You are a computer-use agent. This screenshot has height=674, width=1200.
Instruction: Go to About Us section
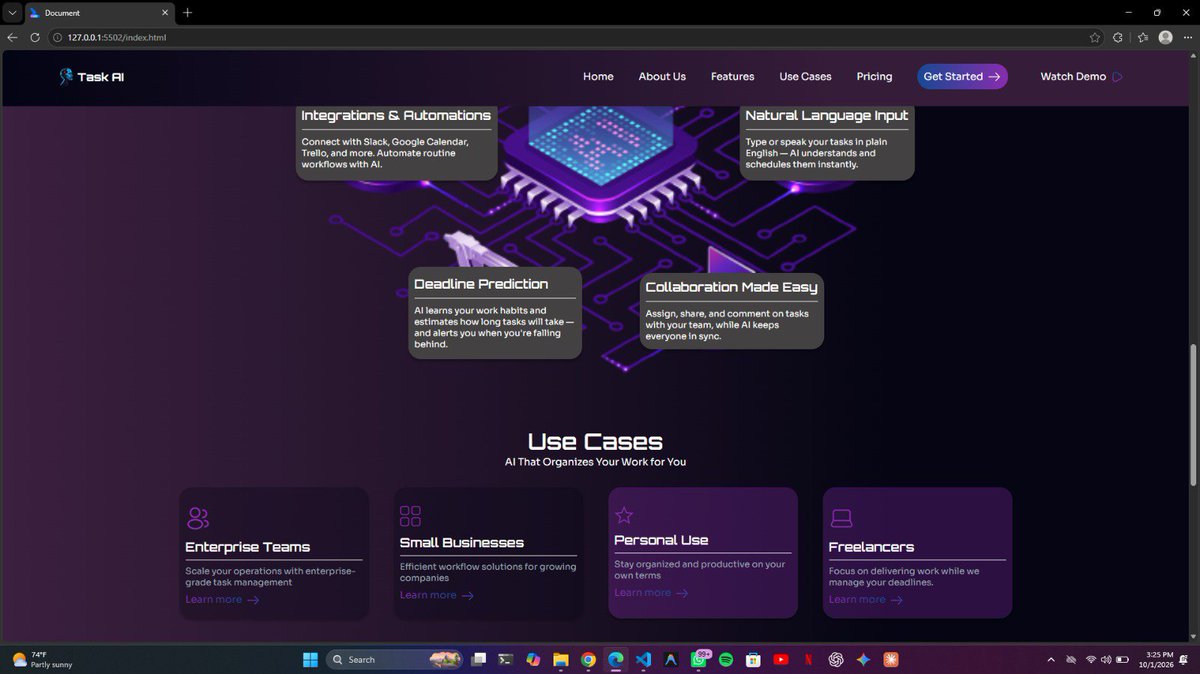point(662,76)
